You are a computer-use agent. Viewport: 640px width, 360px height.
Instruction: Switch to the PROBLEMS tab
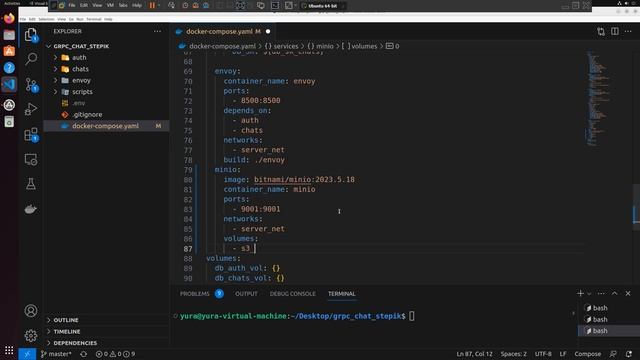[x=194, y=293]
